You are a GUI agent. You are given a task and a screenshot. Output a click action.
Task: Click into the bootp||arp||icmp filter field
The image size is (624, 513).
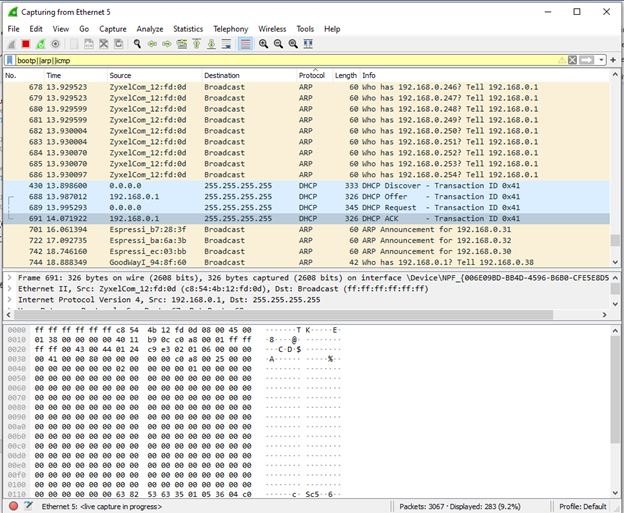[x=287, y=60]
